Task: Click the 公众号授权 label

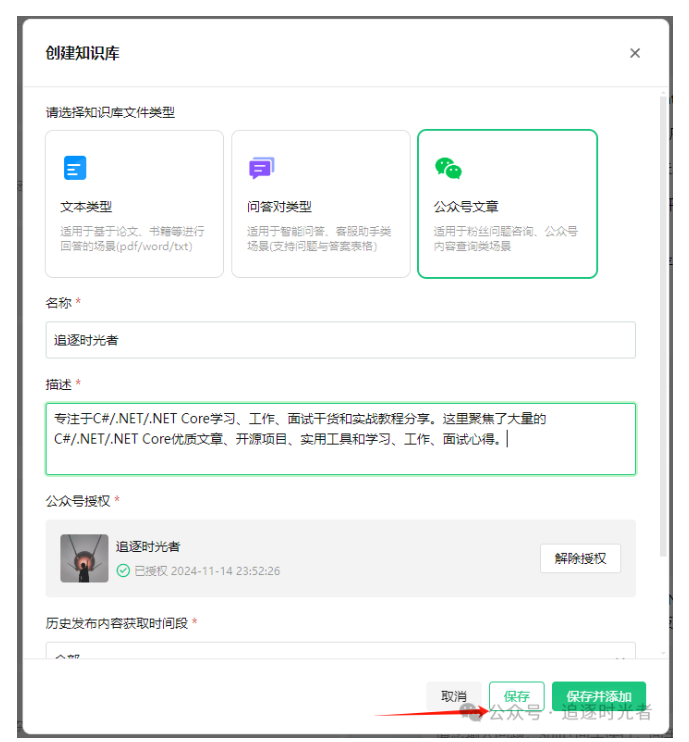Action: (78, 501)
